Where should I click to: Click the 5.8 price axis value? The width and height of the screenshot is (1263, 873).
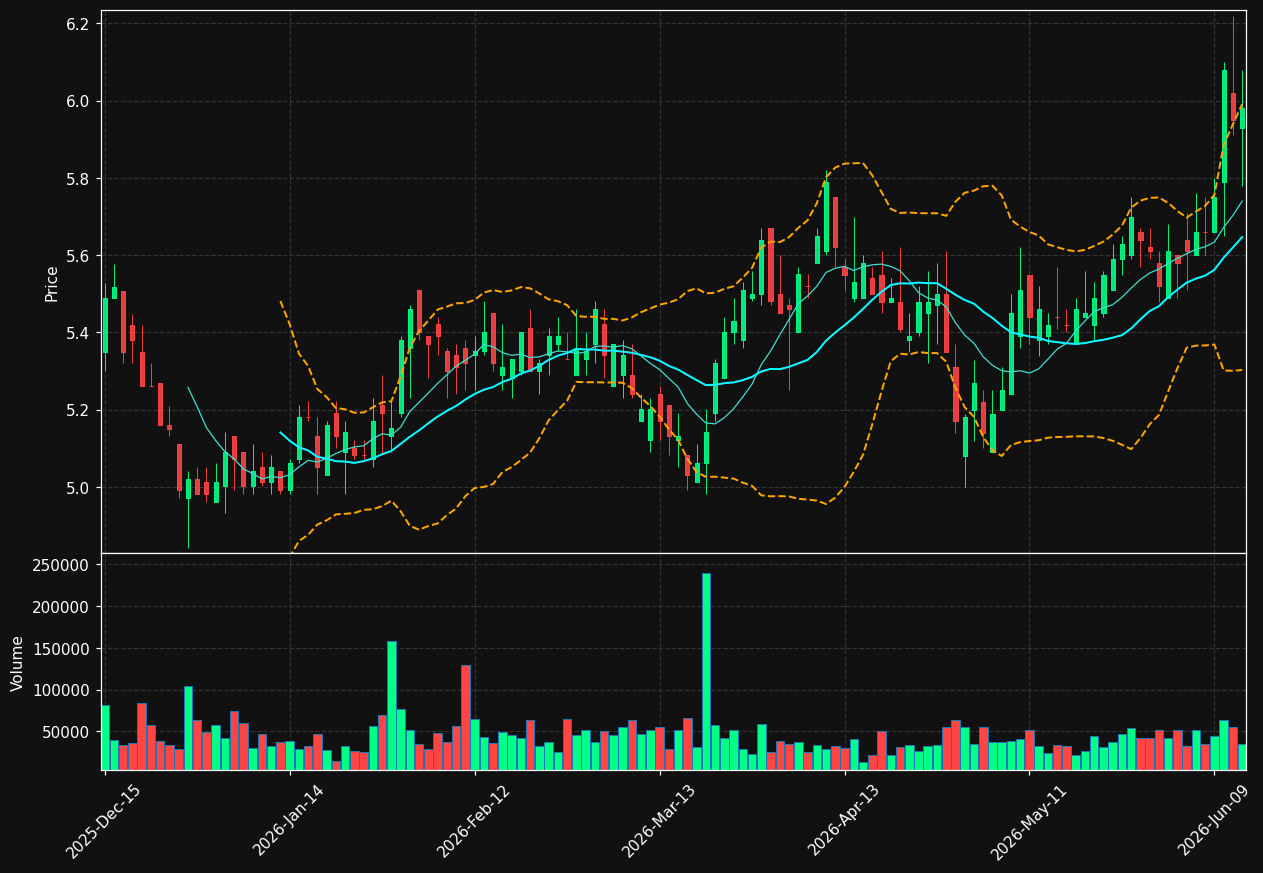[79, 179]
